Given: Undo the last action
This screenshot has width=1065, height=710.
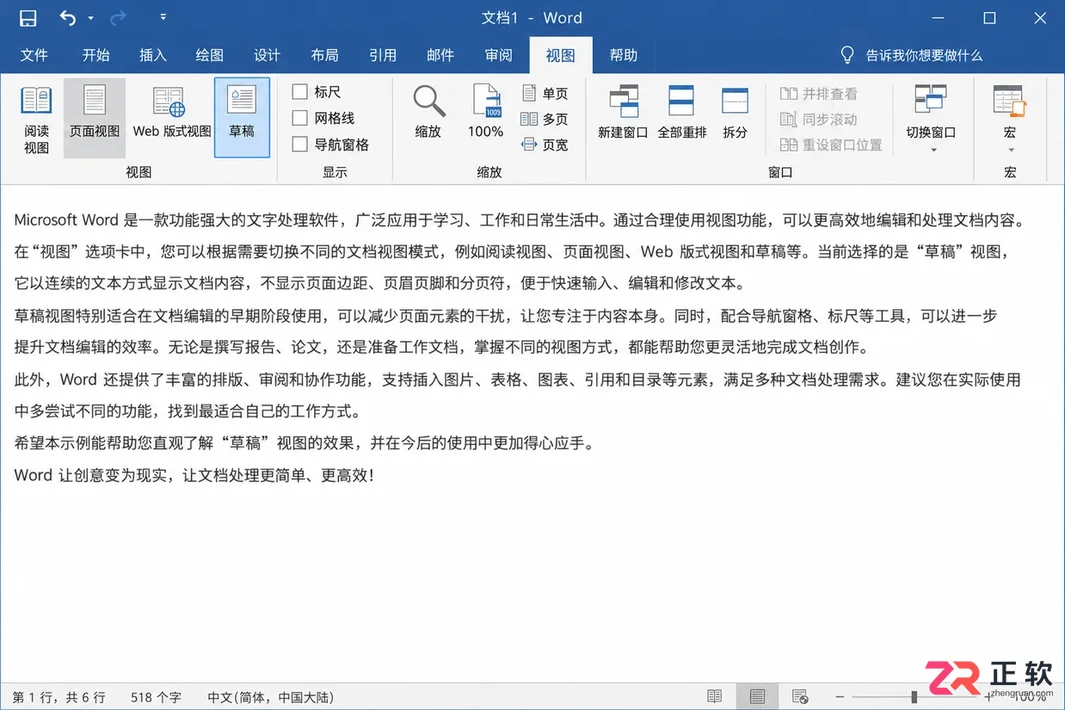Looking at the screenshot, I should [x=67, y=18].
